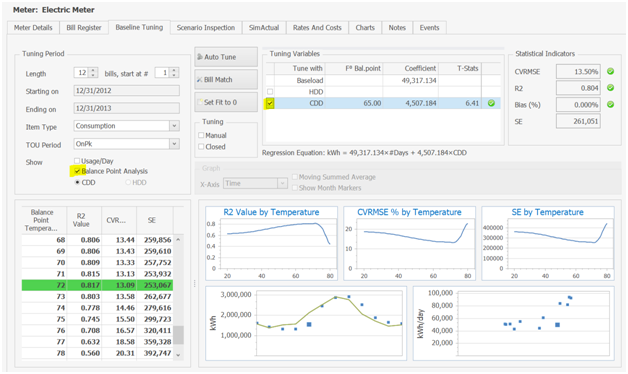The height and width of the screenshot is (374, 628).
Task: Enable the HDD tuning variable checkbox
Action: [270, 92]
